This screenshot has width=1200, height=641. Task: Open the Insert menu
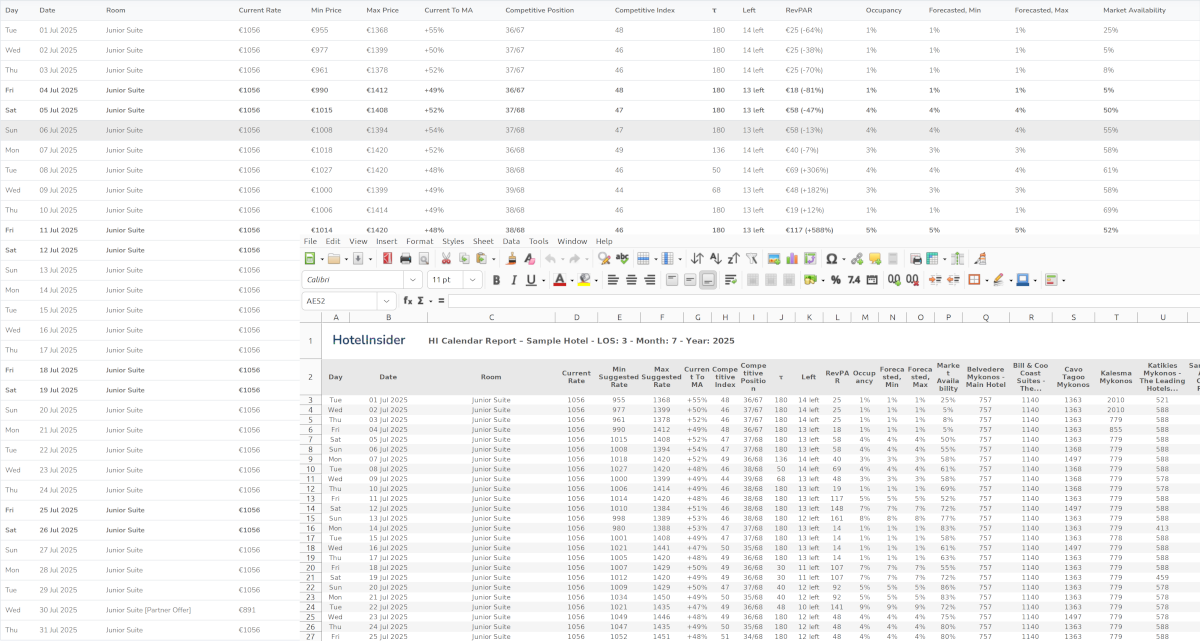click(x=386, y=241)
